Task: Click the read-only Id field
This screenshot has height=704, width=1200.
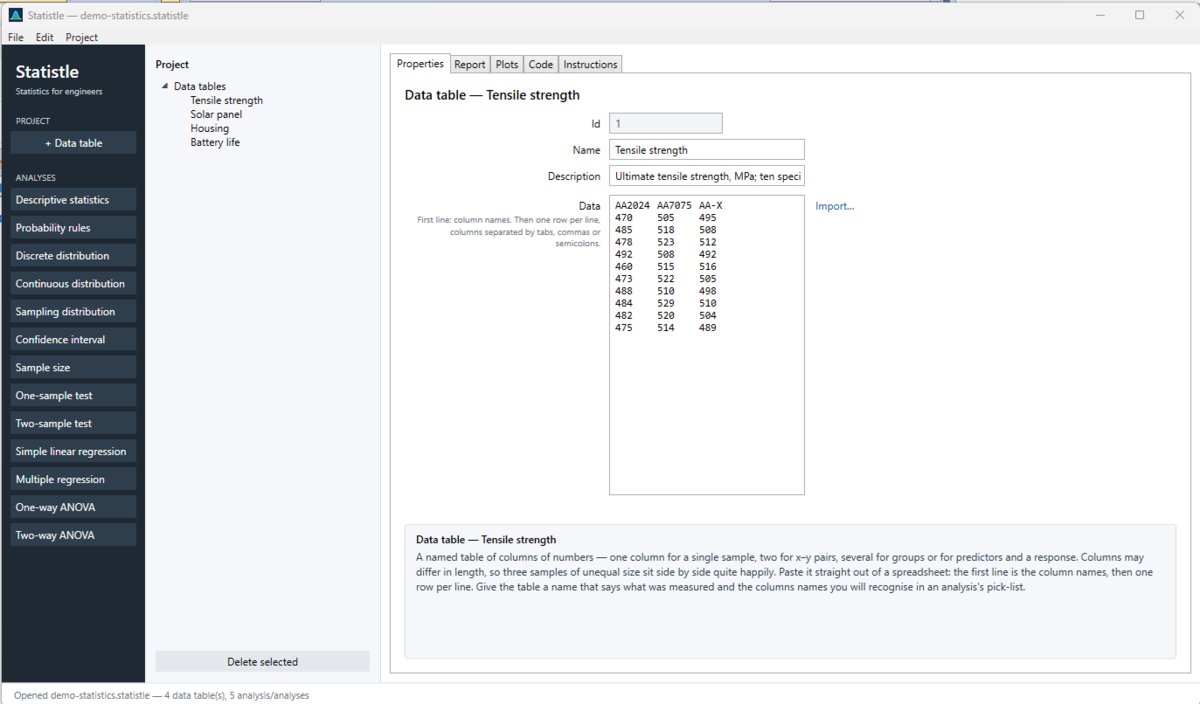Action: coord(666,124)
